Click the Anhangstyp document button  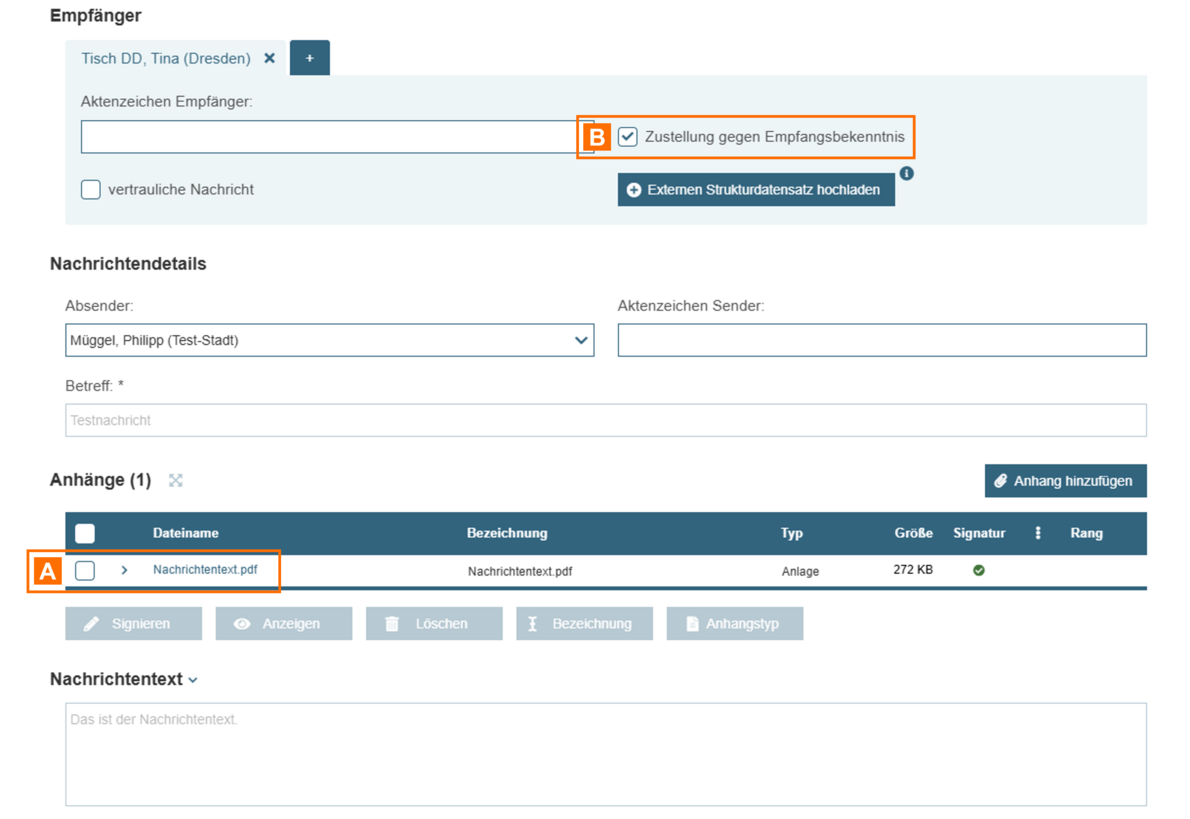[734, 623]
